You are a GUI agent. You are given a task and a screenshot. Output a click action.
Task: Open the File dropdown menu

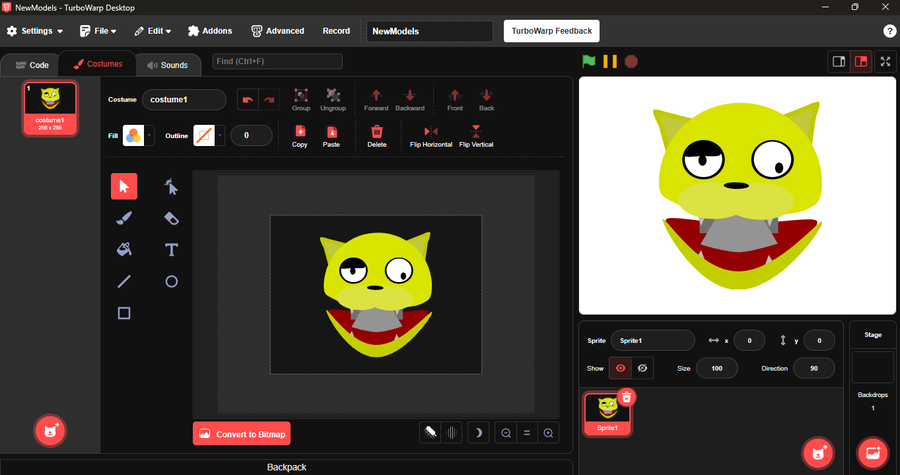click(99, 31)
